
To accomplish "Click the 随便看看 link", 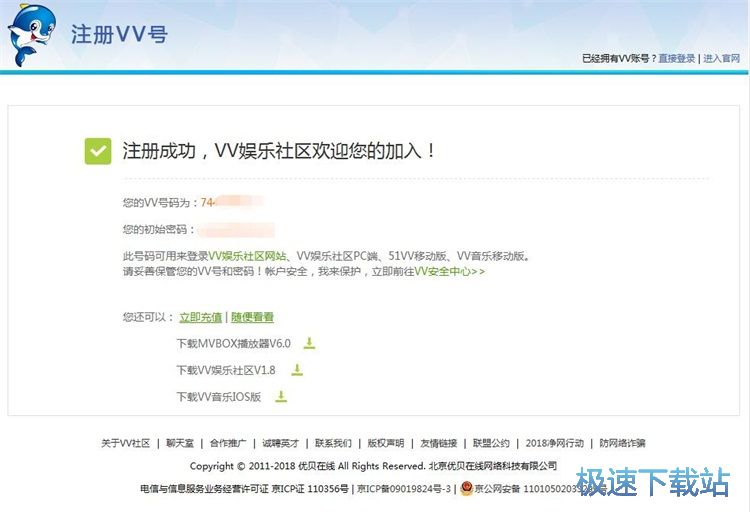I will click(x=252, y=317).
